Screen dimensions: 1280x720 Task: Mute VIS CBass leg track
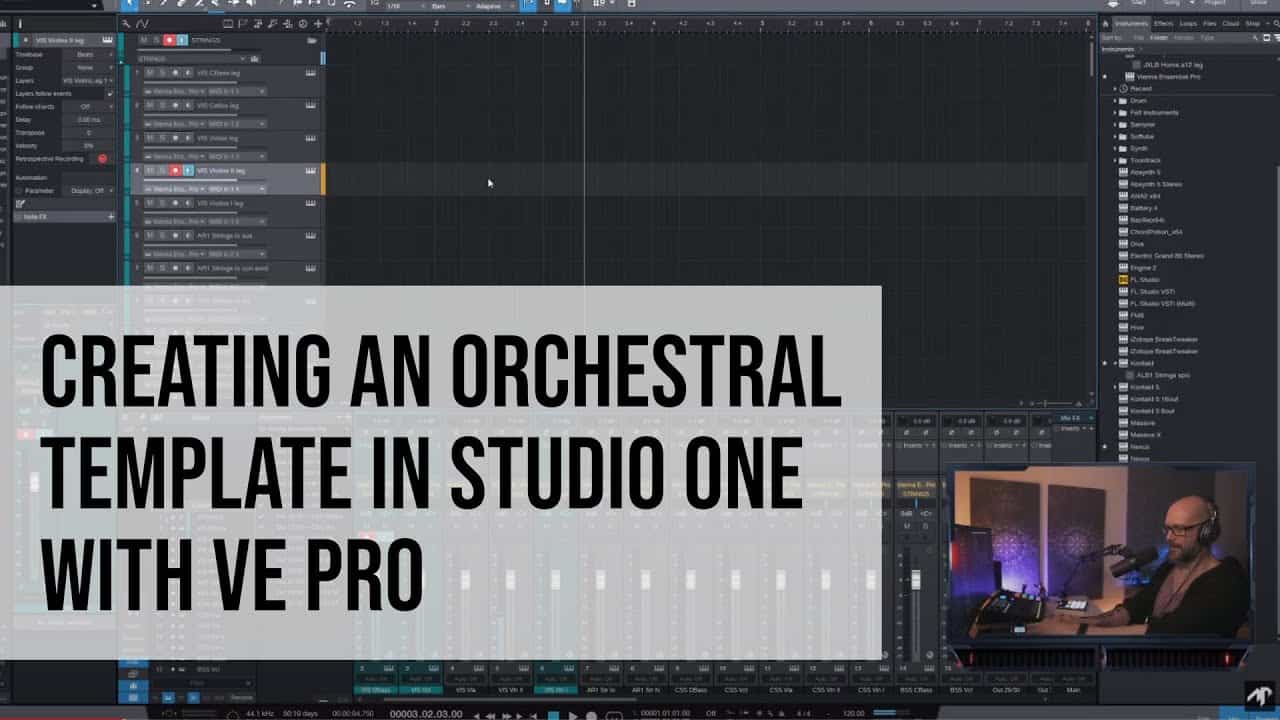click(150, 72)
